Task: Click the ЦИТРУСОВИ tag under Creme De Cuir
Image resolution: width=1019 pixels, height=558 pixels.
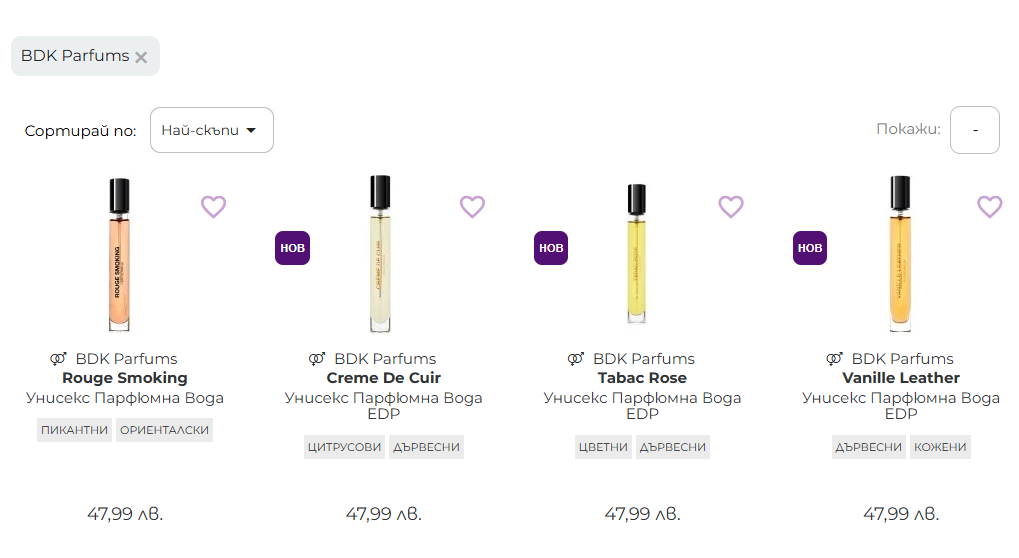Action: coord(344,447)
